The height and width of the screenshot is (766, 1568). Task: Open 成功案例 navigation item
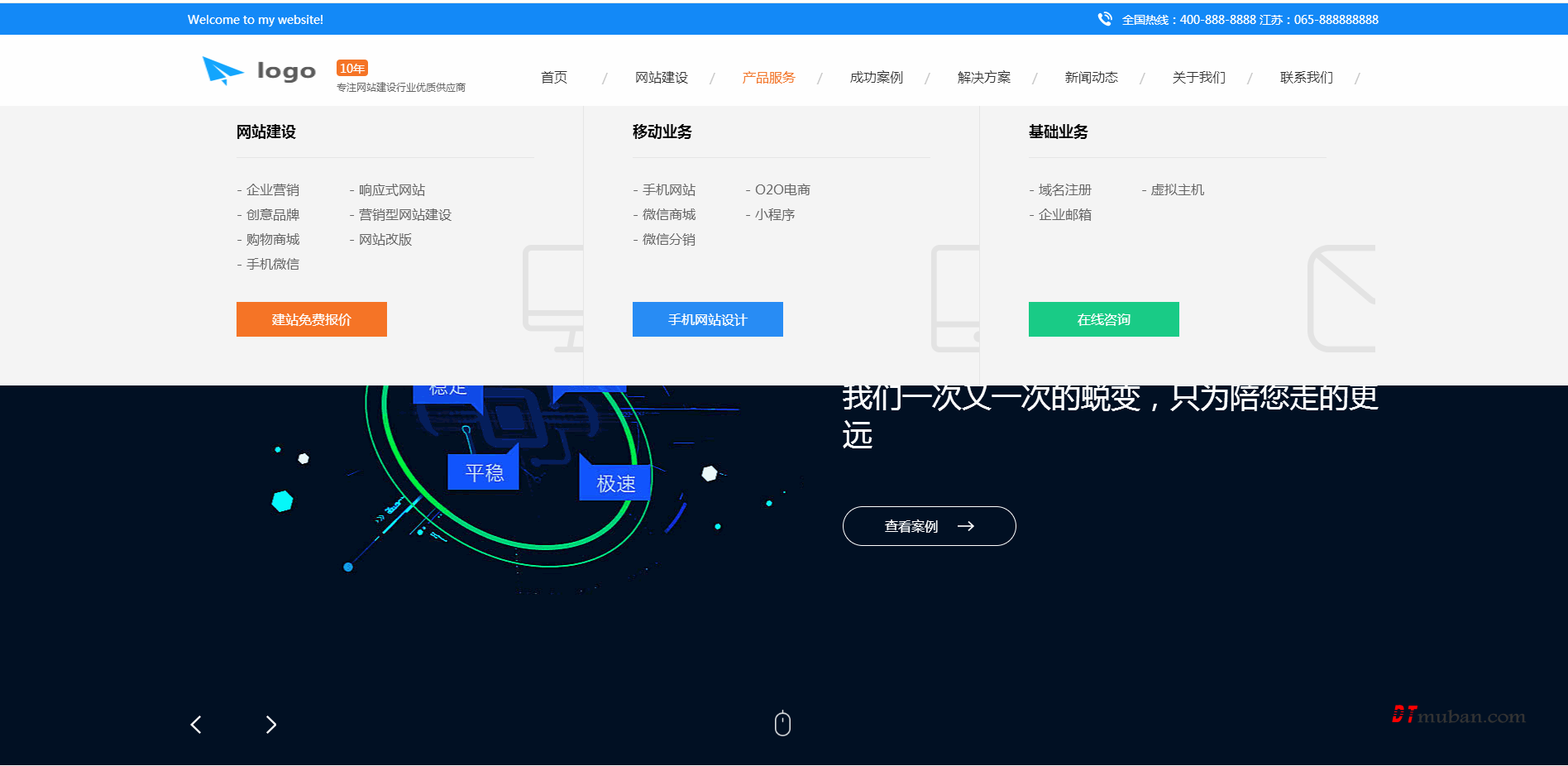pyautogui.click(x=876, y=78)
